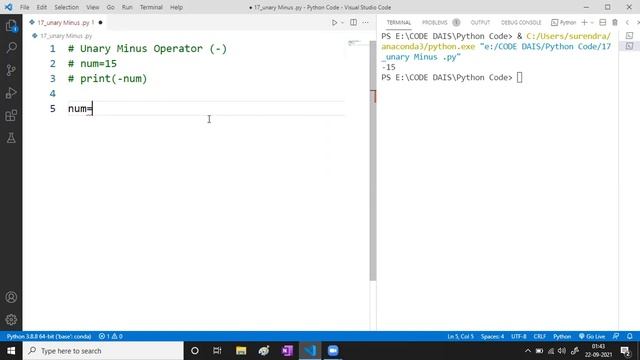The image size is (640, 360).
Task: Click the feedback icon in status bar
Action: coord(616,336)
